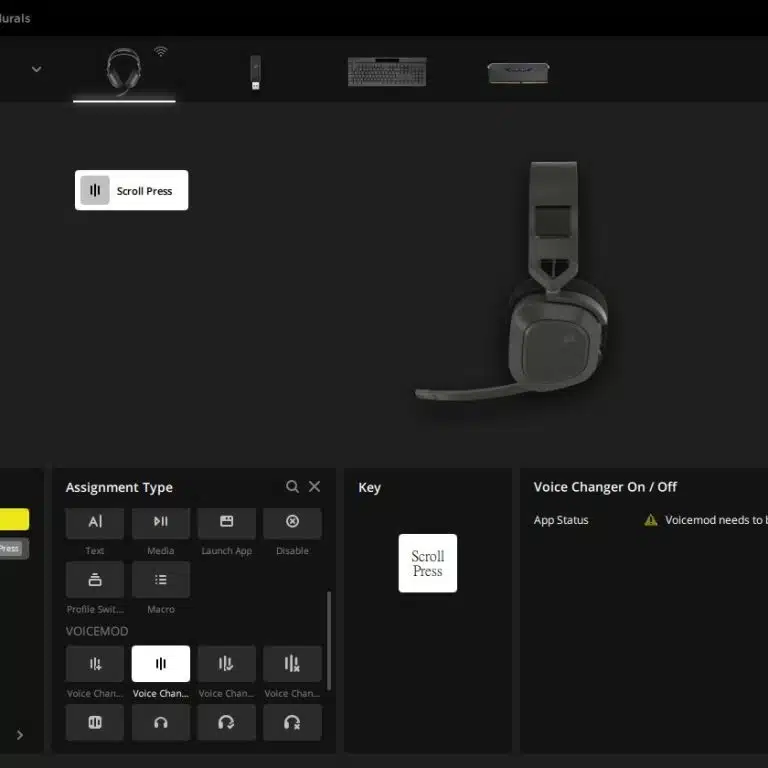Open search in Assignment Type panel

[292, 487]
